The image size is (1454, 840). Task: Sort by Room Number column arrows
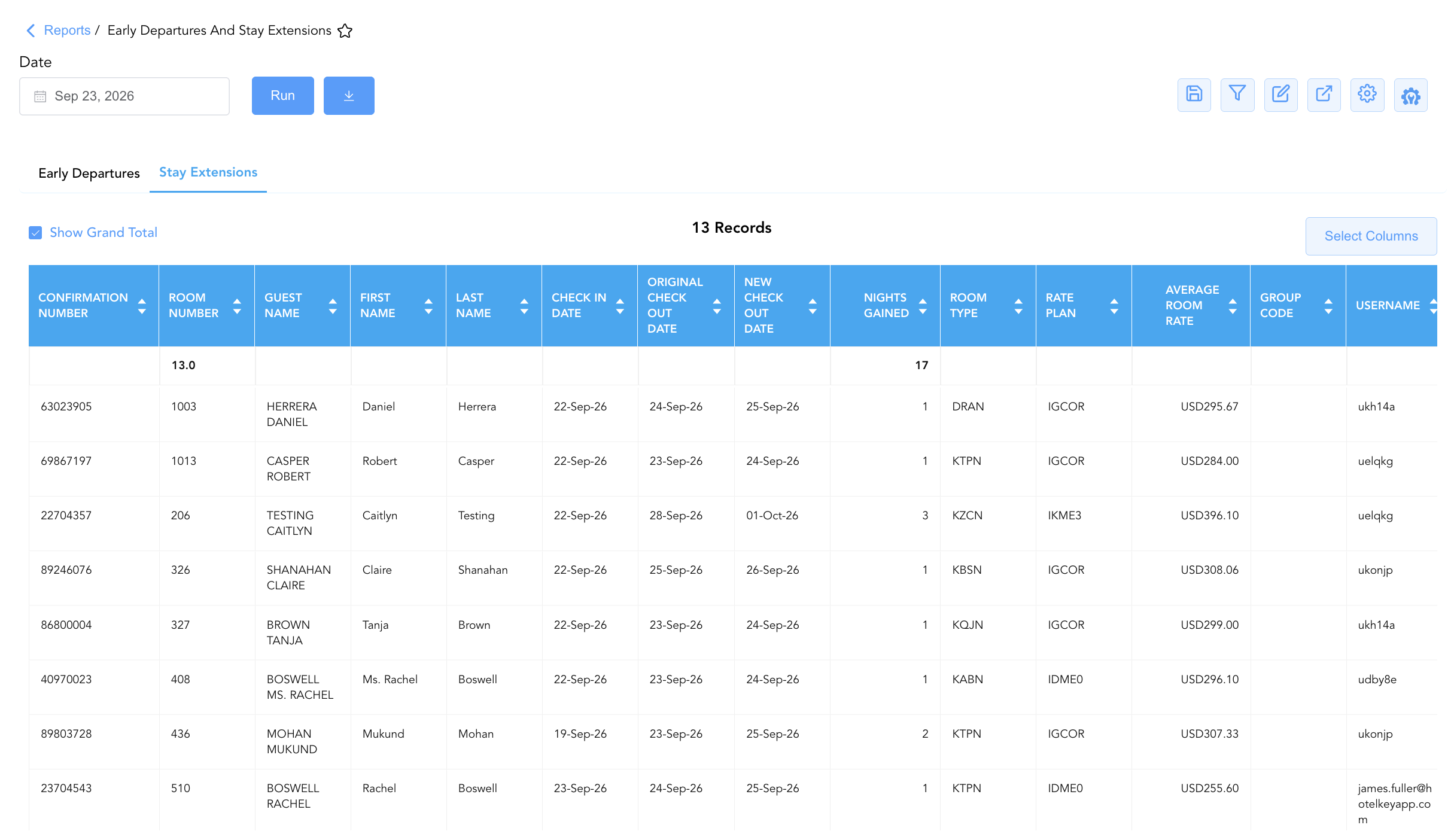pyautogui.click(x=237, y=306)
